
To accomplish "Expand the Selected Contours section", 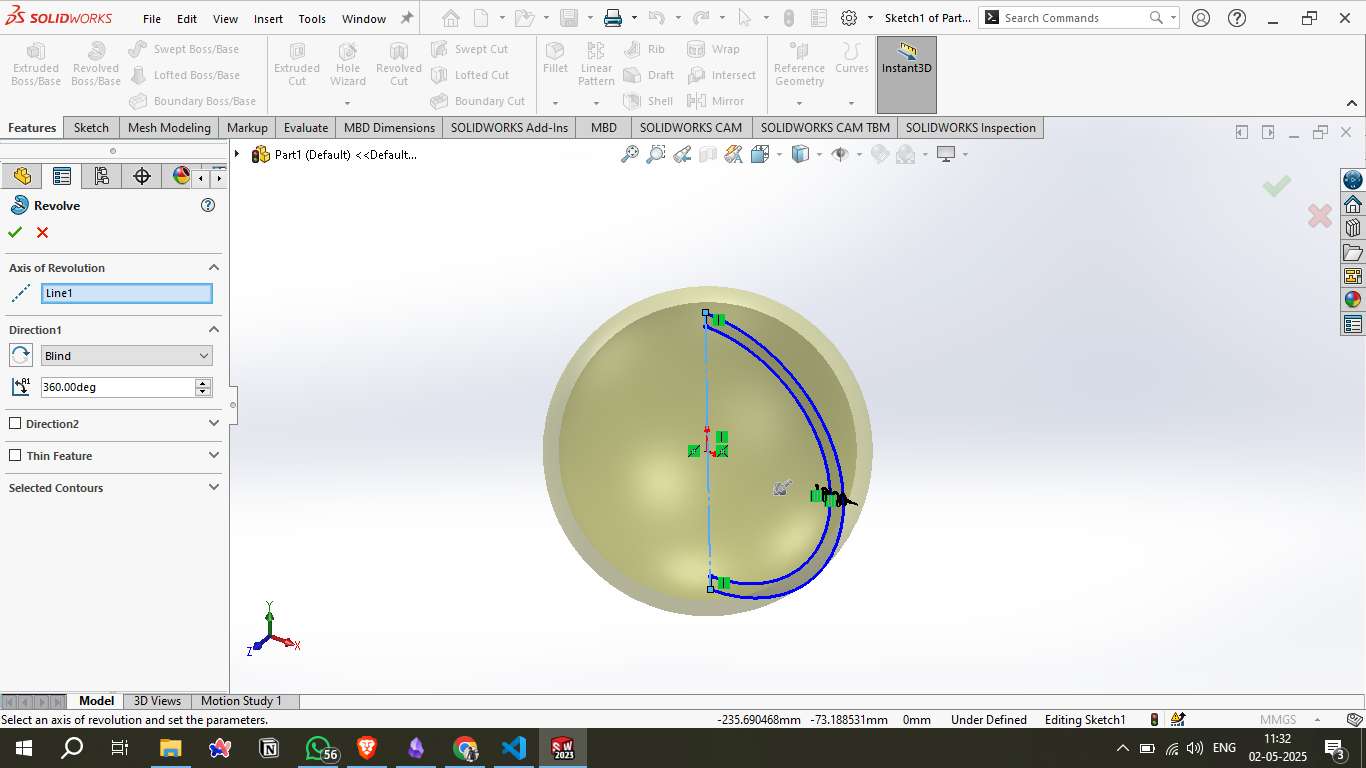I will [214, 488].
